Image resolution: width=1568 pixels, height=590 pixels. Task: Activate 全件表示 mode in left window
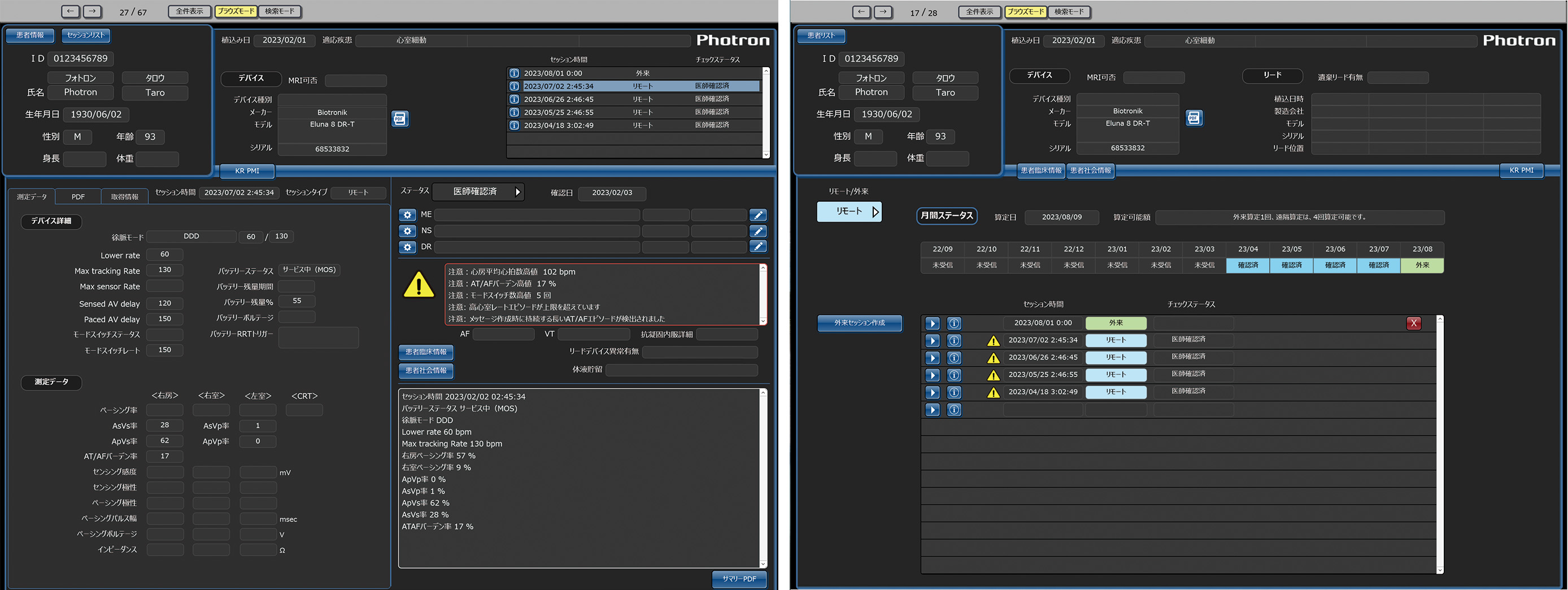tap(189, 11)
